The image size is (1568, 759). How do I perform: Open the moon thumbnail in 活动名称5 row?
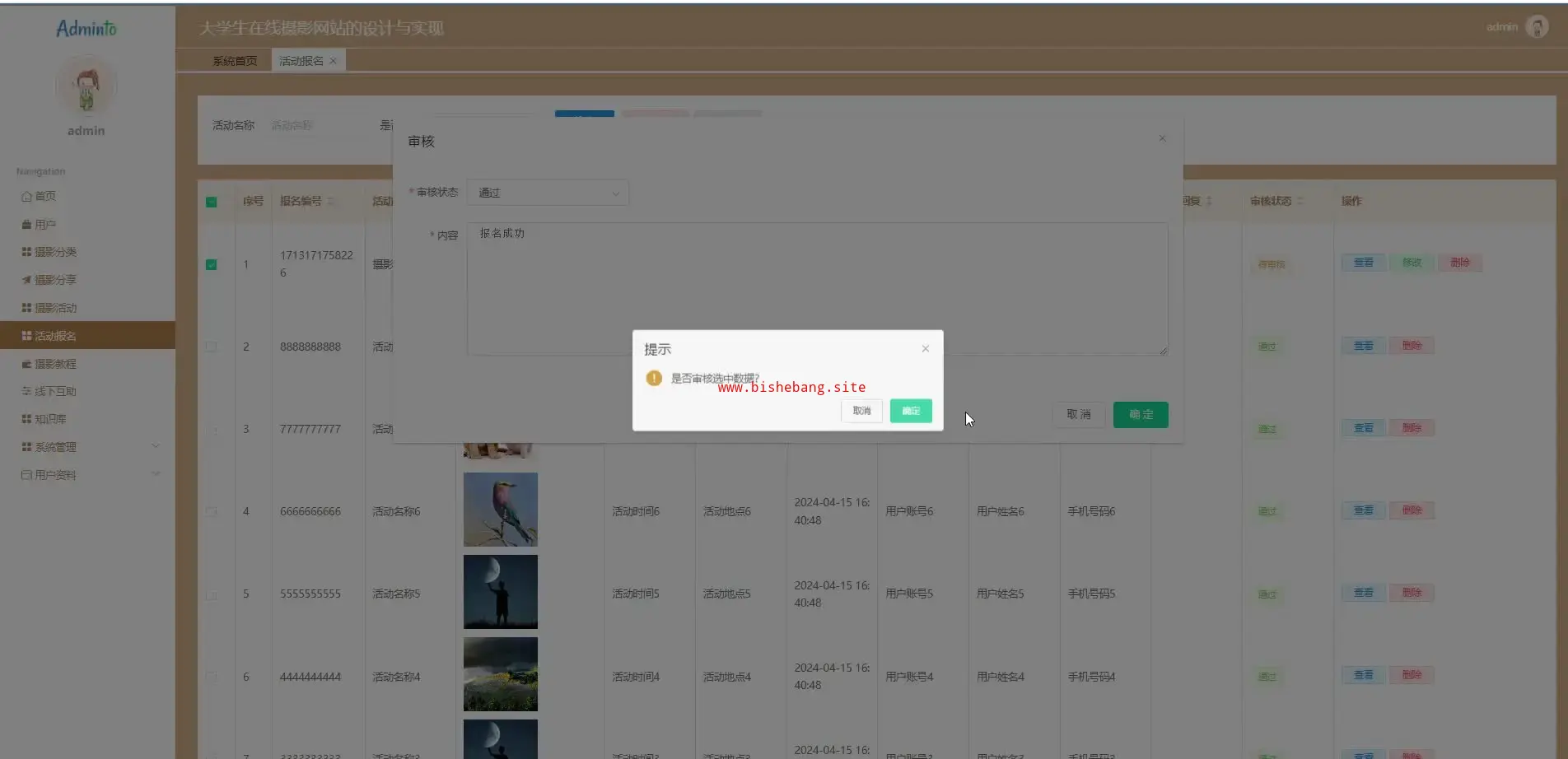click(500, 592)
